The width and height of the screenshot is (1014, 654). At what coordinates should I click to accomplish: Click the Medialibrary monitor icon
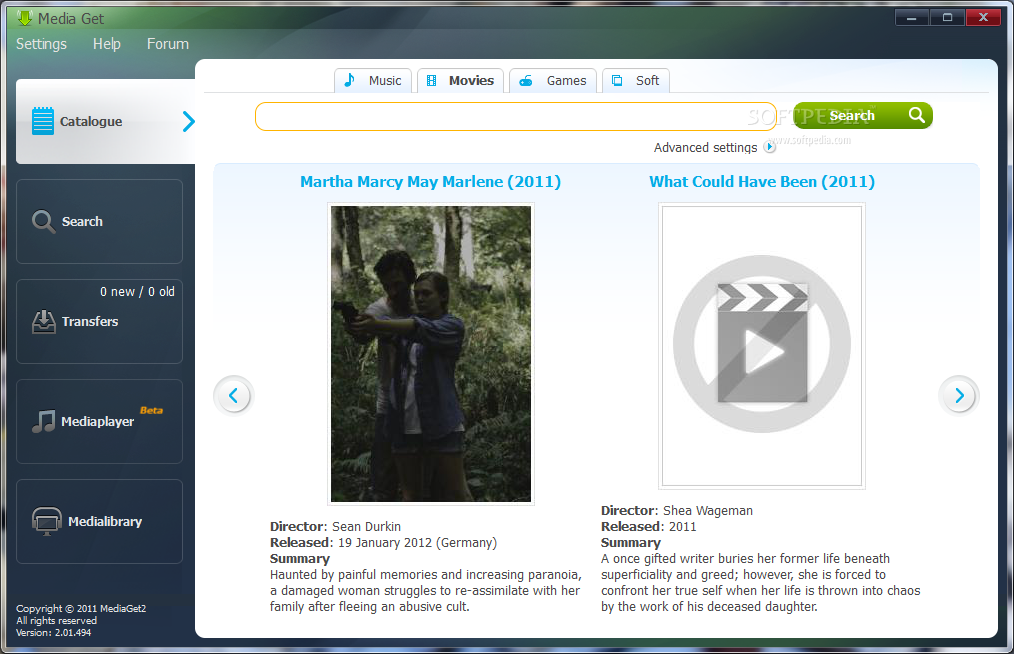point(47,521)
